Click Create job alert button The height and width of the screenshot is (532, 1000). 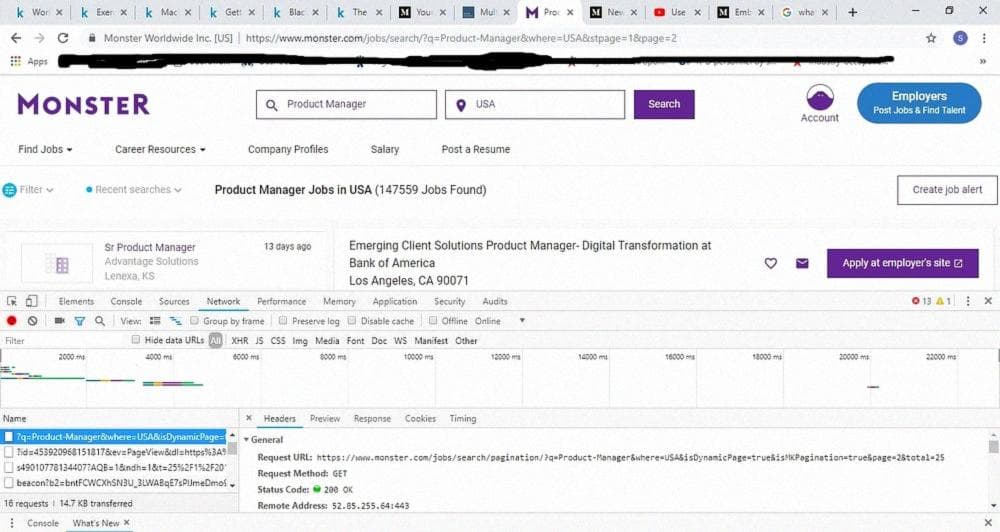947,190
